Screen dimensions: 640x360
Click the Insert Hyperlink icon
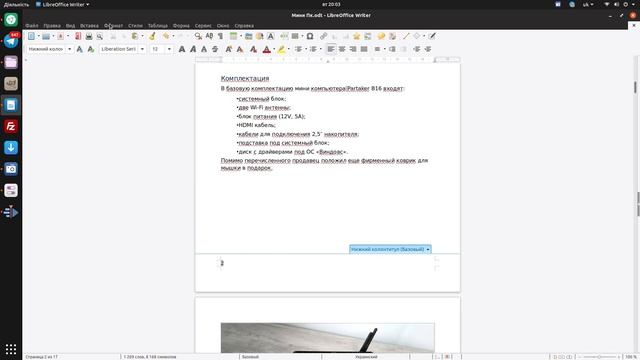coord(323,36)
